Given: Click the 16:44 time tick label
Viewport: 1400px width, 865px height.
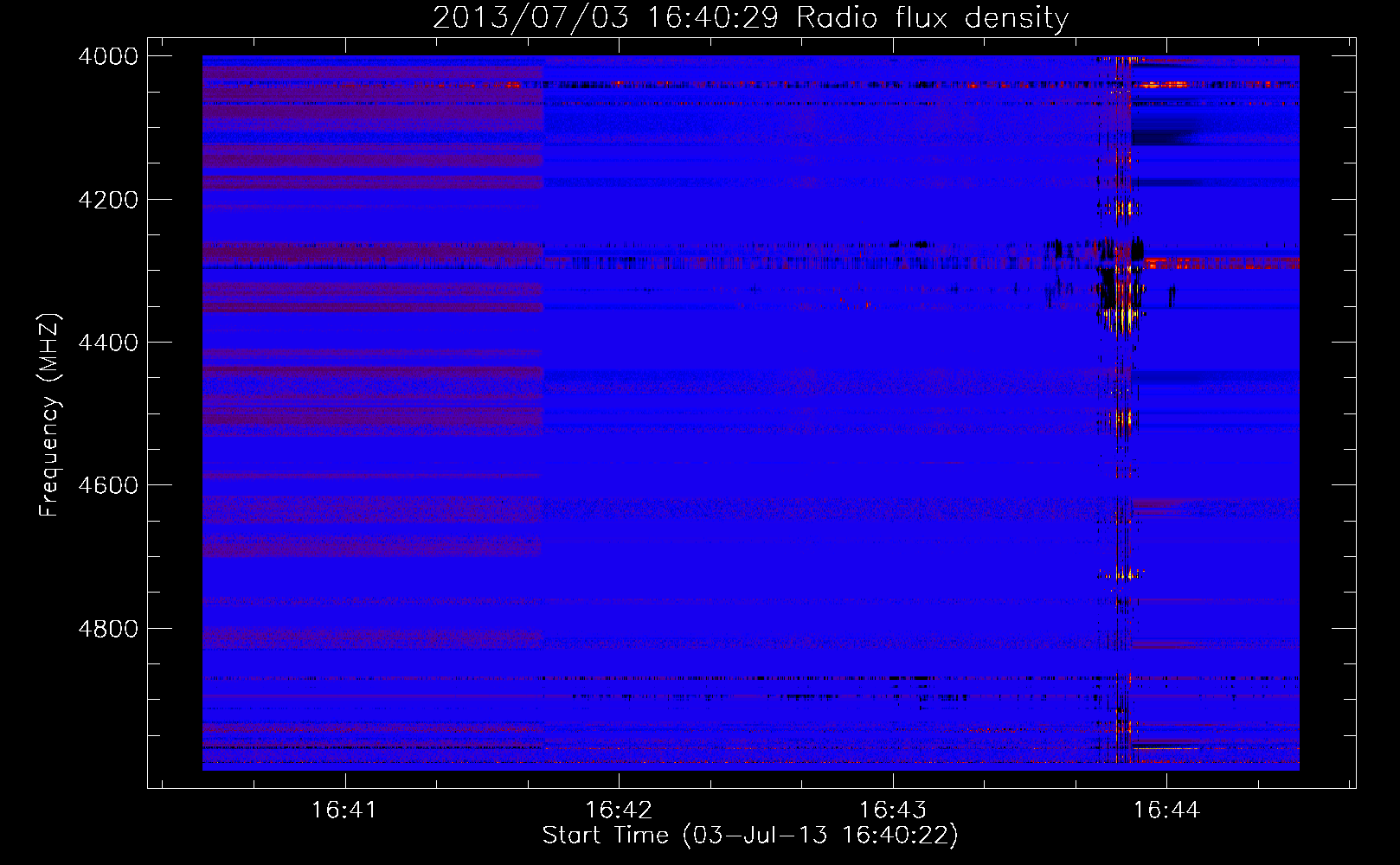Looking at the screenshot, I should coord(1166,810).
